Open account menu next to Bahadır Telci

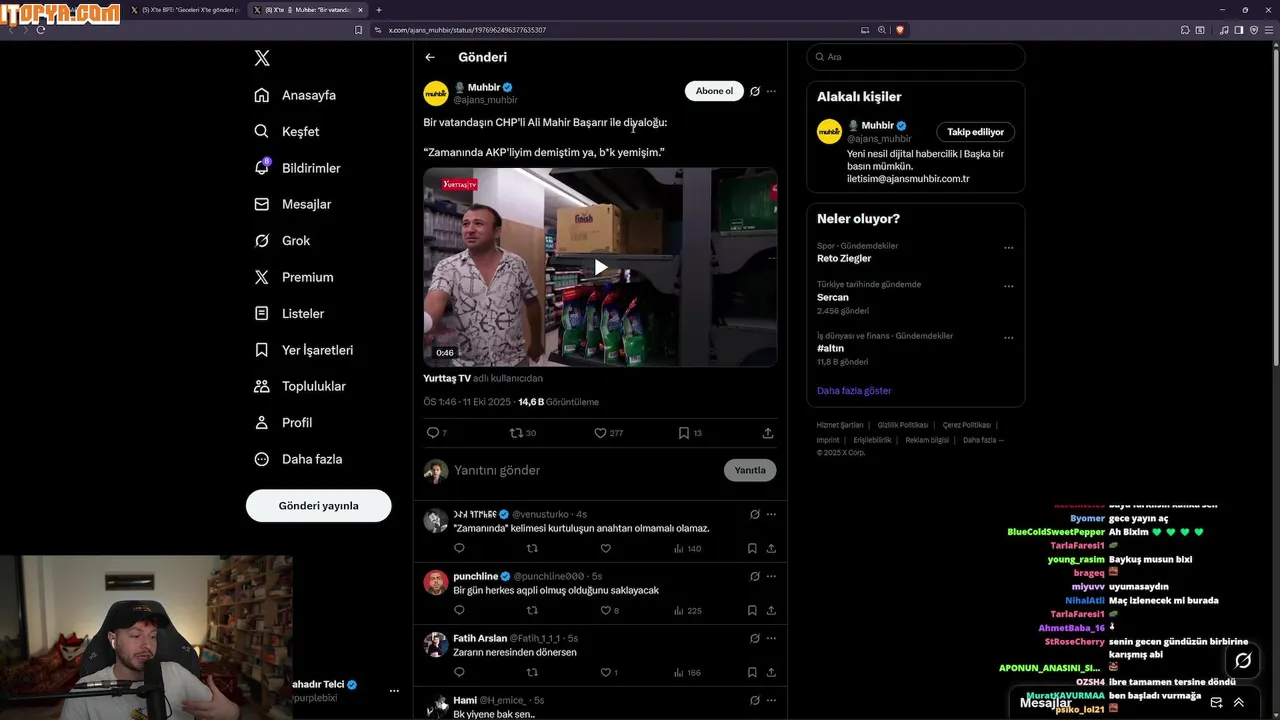tap(394, 691)
